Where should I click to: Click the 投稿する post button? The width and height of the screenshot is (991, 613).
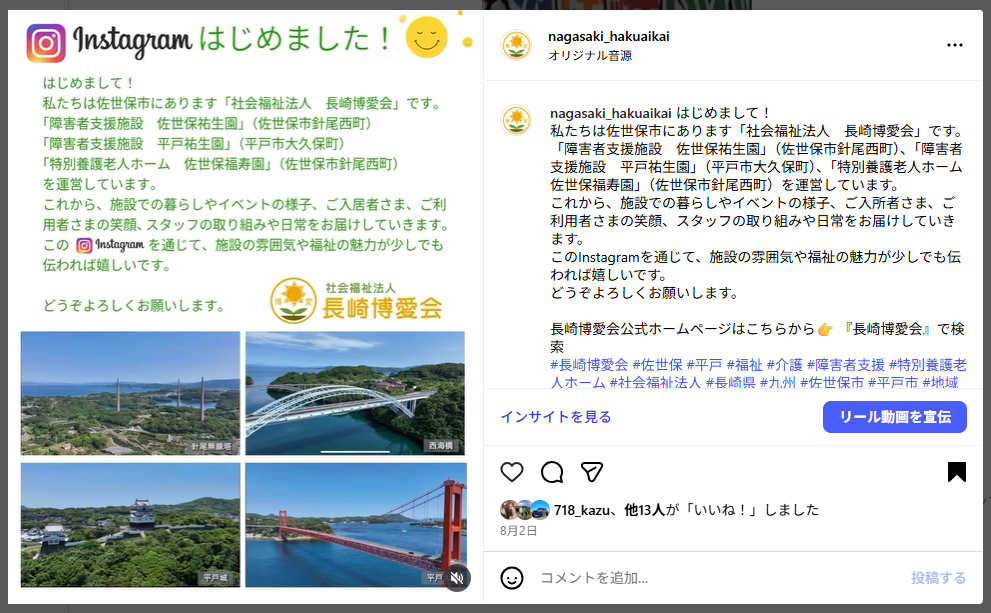pos(938,578)
